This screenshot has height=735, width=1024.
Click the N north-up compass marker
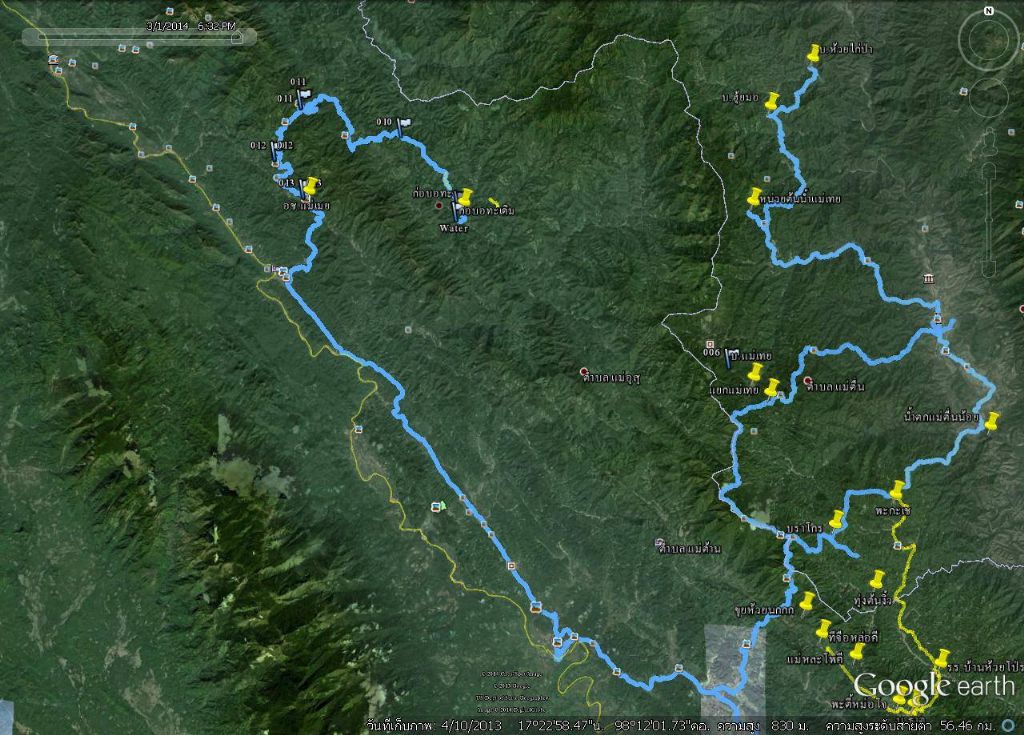click(988, 11)
